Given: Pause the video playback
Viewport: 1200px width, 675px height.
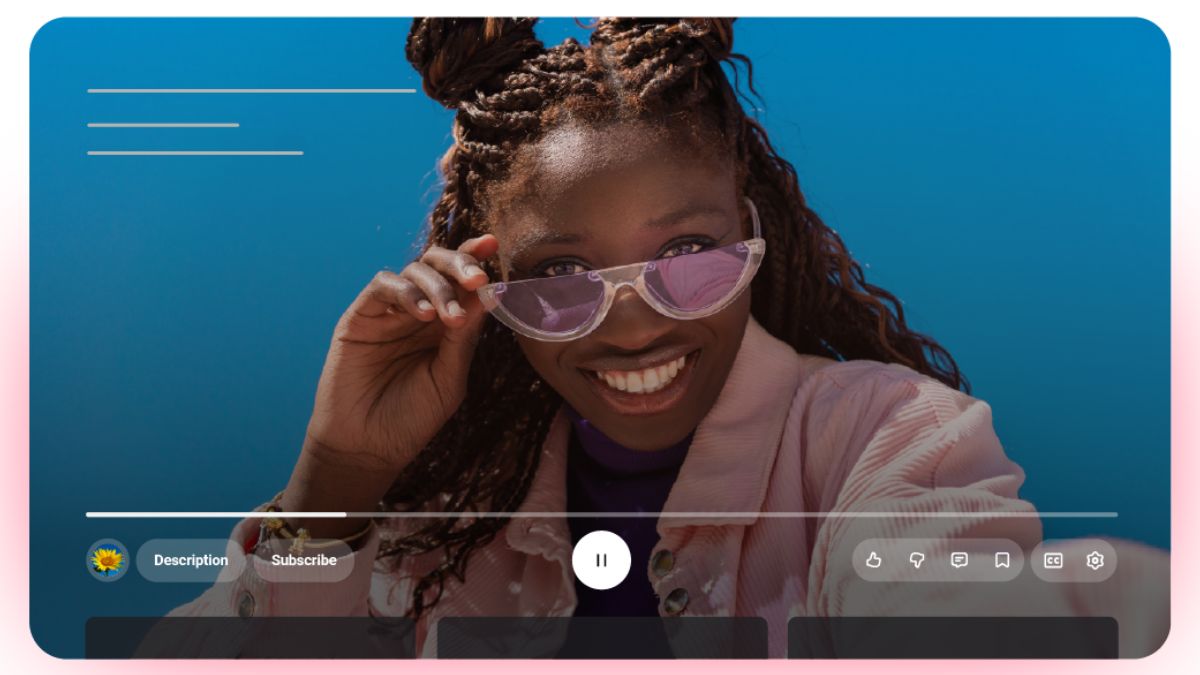Looking at the screenshot, I should pyautogui.click(x=601, y=560).
